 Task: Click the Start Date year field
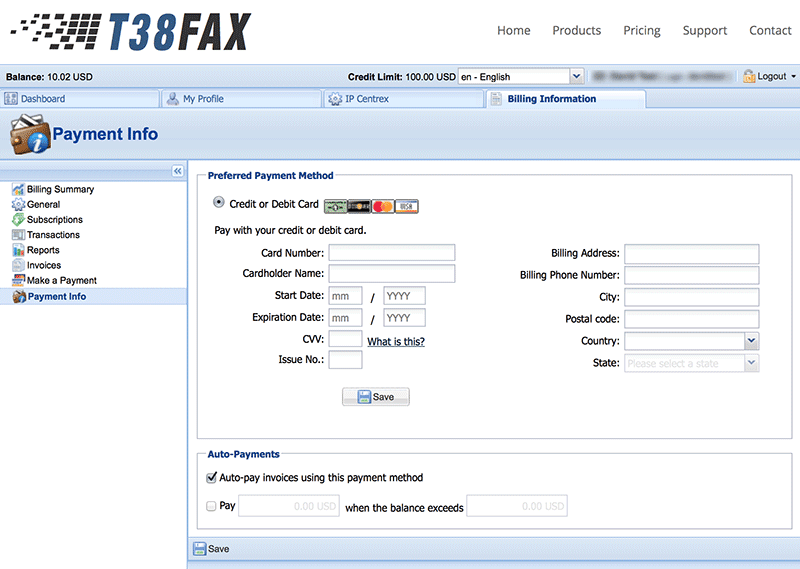coord(404,295)
